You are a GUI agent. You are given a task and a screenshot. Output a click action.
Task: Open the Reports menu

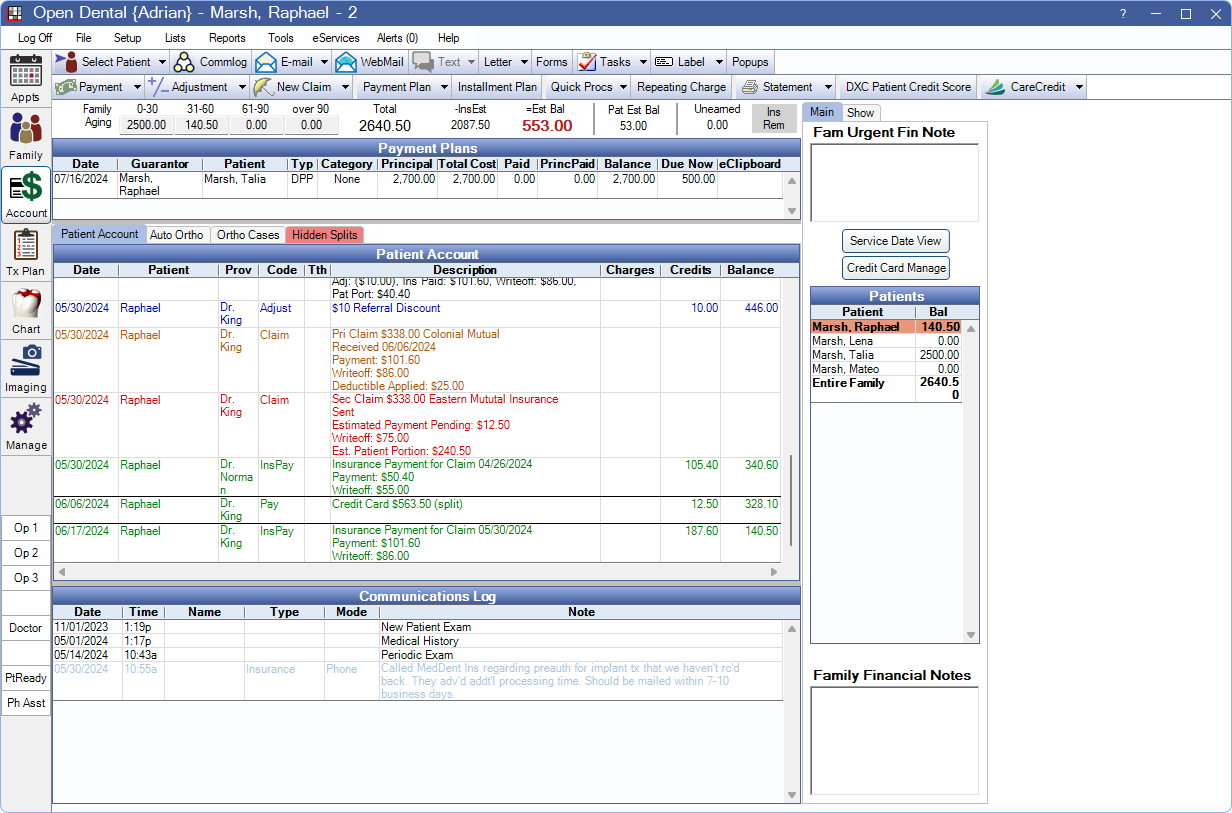227,37
